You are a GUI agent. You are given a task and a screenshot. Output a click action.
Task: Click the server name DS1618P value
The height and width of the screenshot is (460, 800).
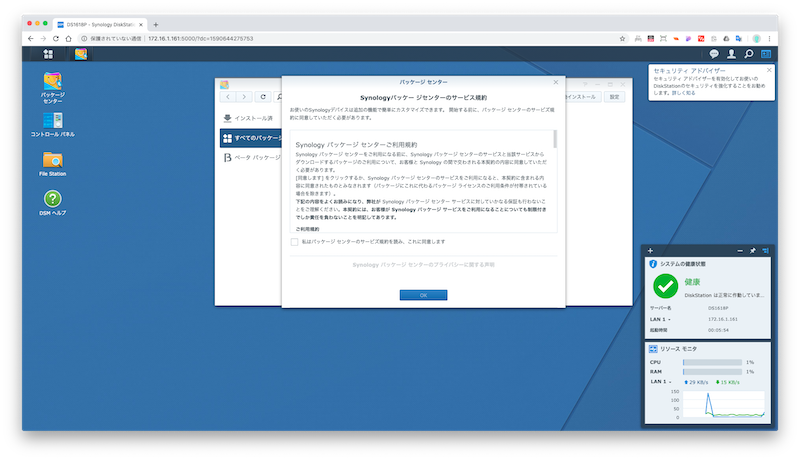(718, 308)
